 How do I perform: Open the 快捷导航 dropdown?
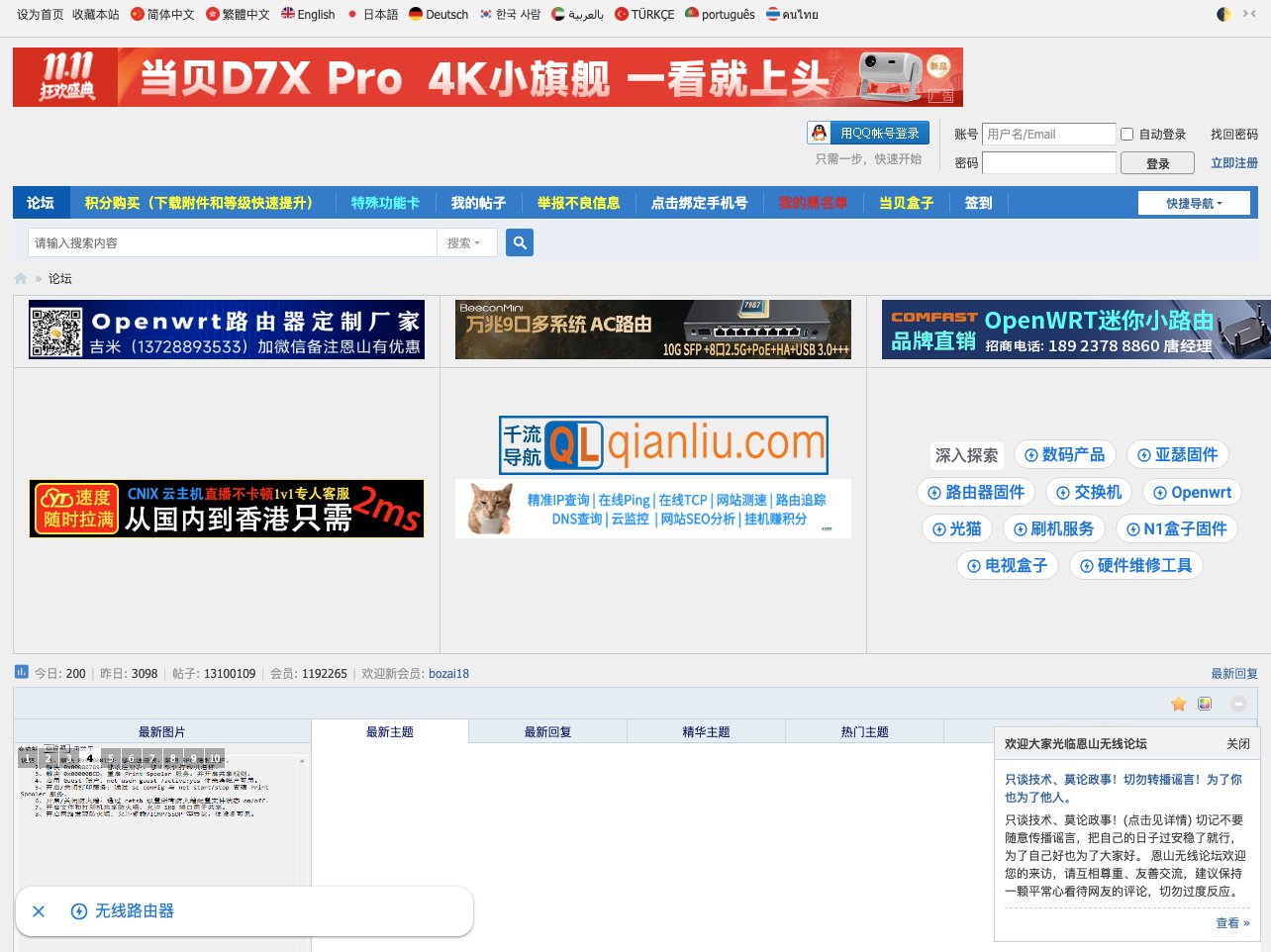(1194, 203)
